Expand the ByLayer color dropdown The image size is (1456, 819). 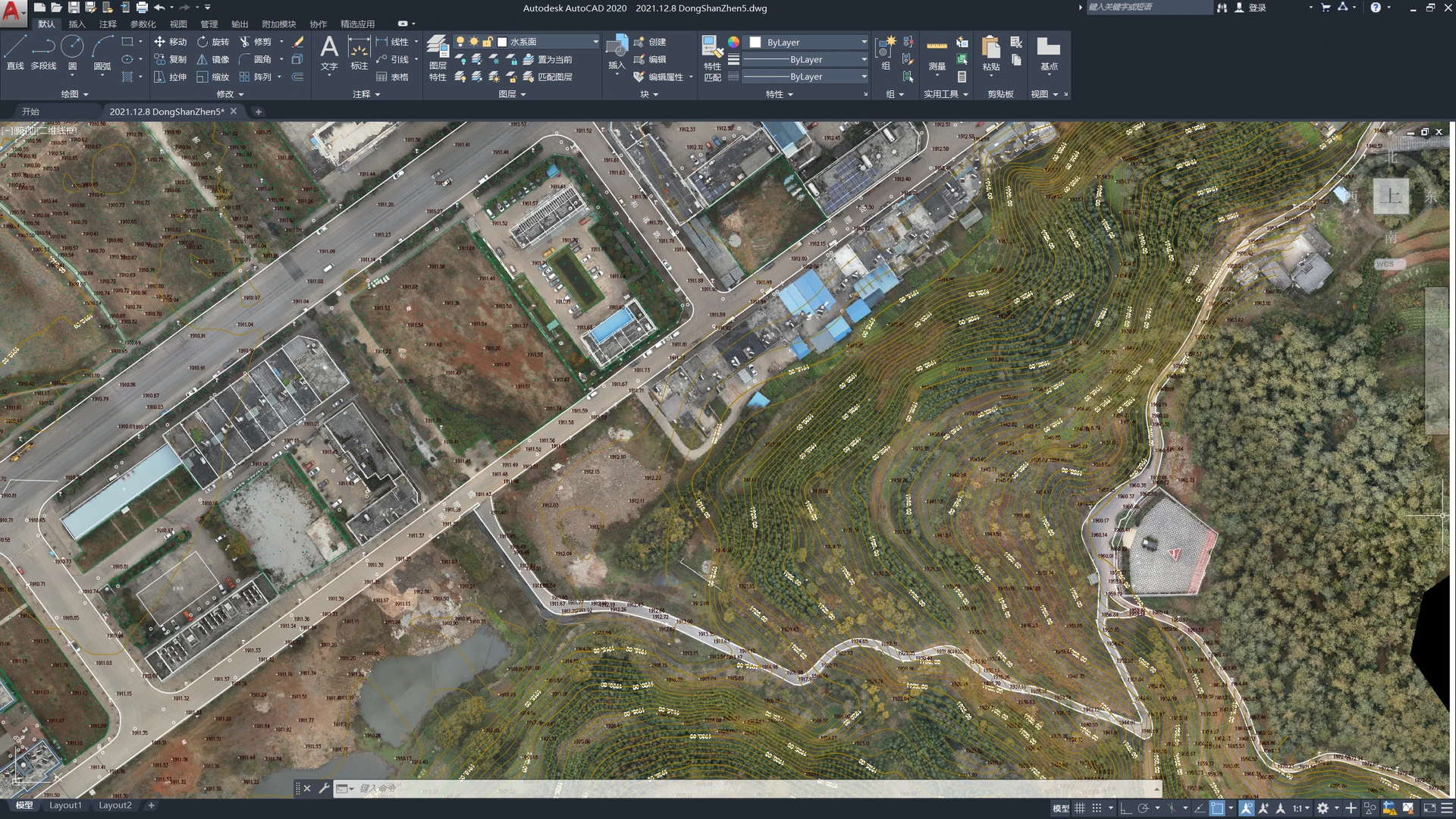808,42
